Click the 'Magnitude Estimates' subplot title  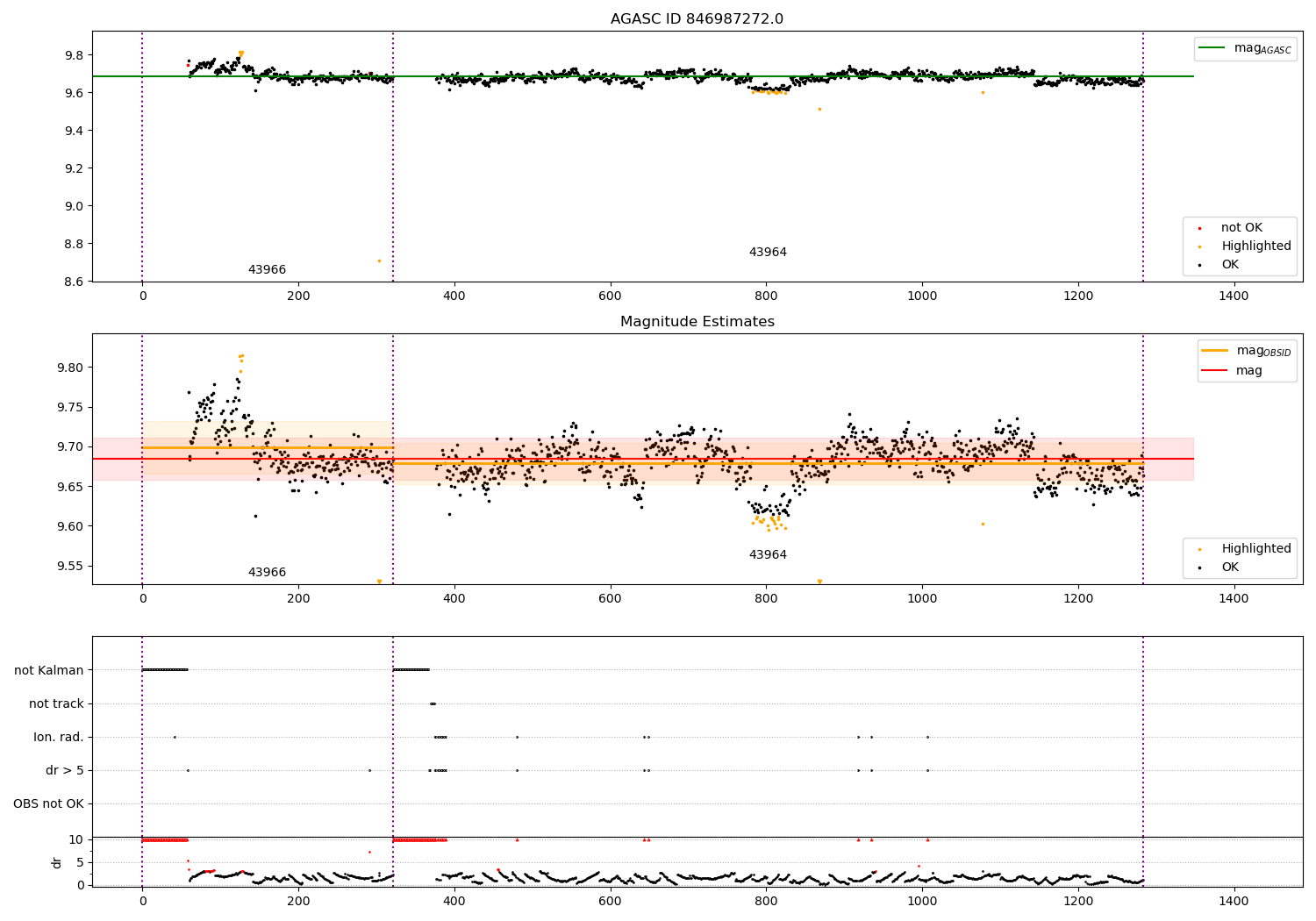coord(697,321)
